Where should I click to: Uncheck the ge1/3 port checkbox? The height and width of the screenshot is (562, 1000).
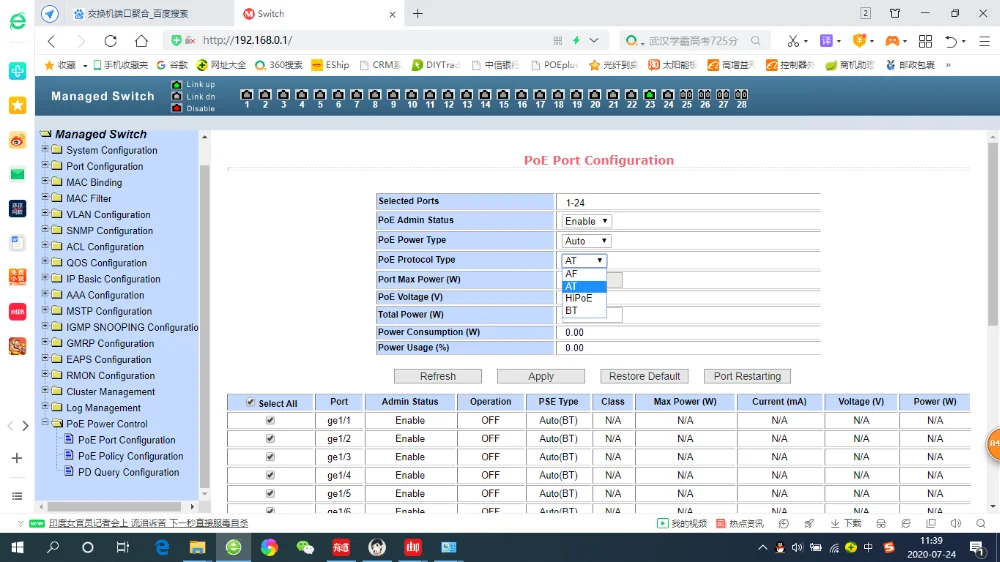(270, 457)
